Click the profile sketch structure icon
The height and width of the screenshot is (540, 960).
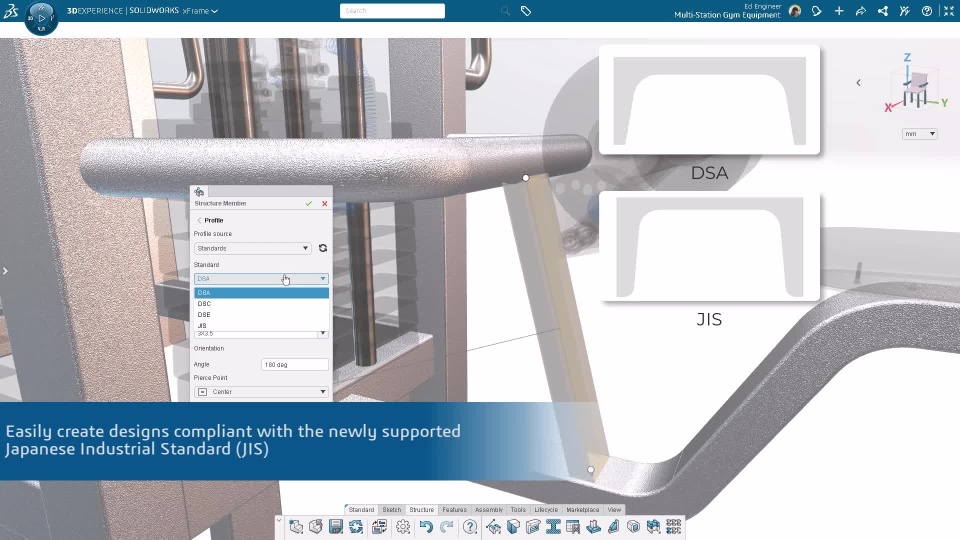(533, 527)
